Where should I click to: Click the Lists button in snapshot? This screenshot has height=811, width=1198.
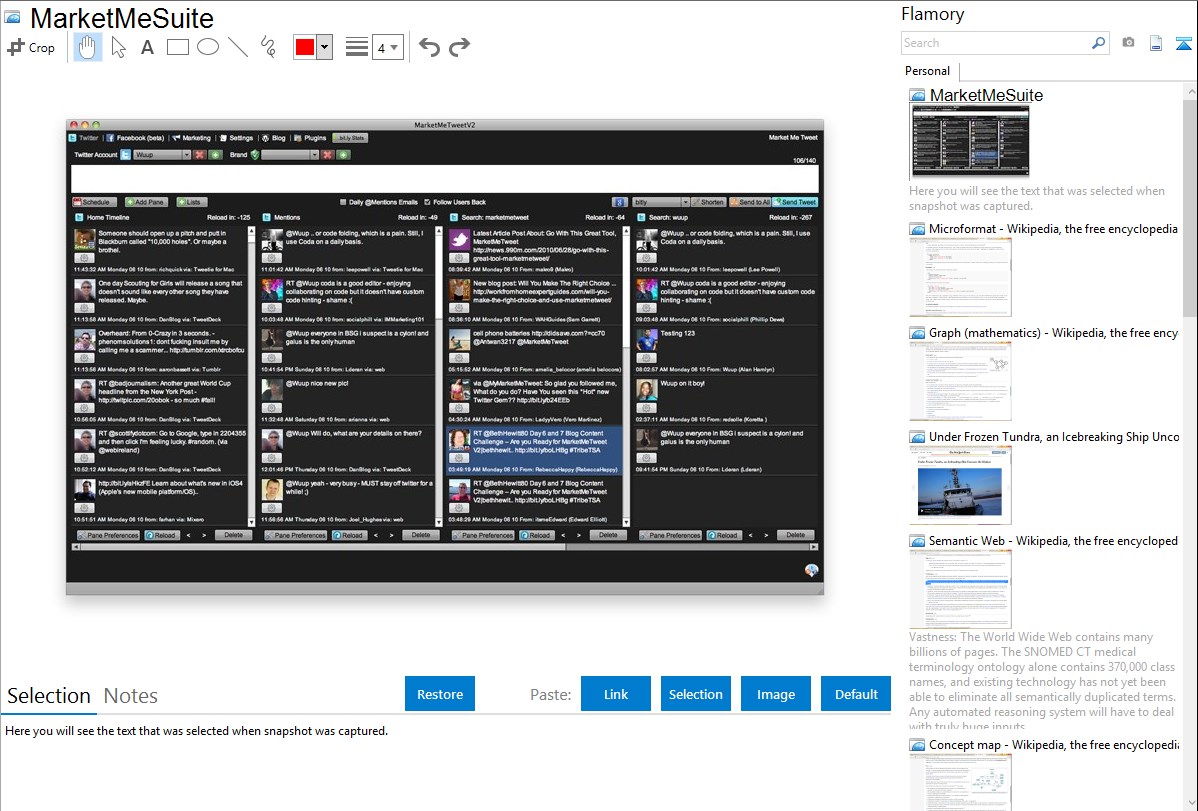[x=191, y=202]
